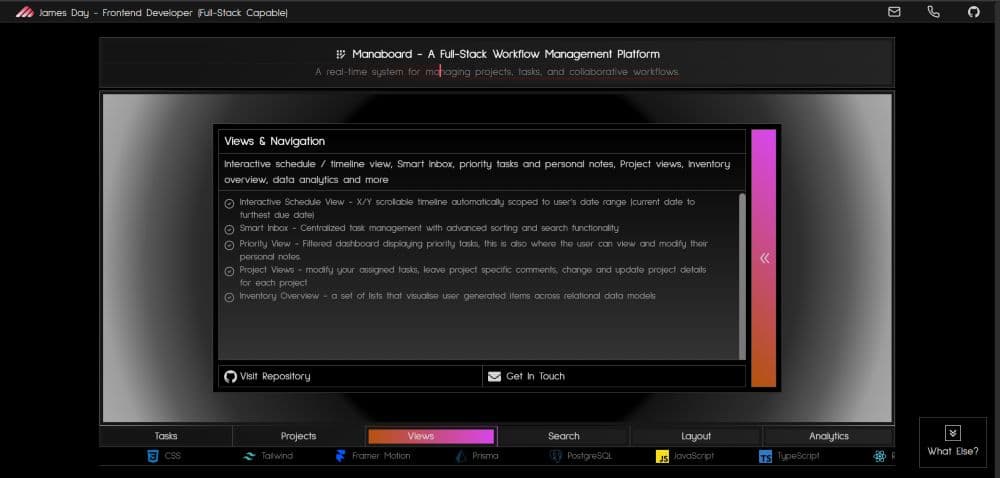Image resolution: width=1000 pixels, height=478 pixels.
Task: Click the TypeScript TS icon
Action: click(765, 456)
